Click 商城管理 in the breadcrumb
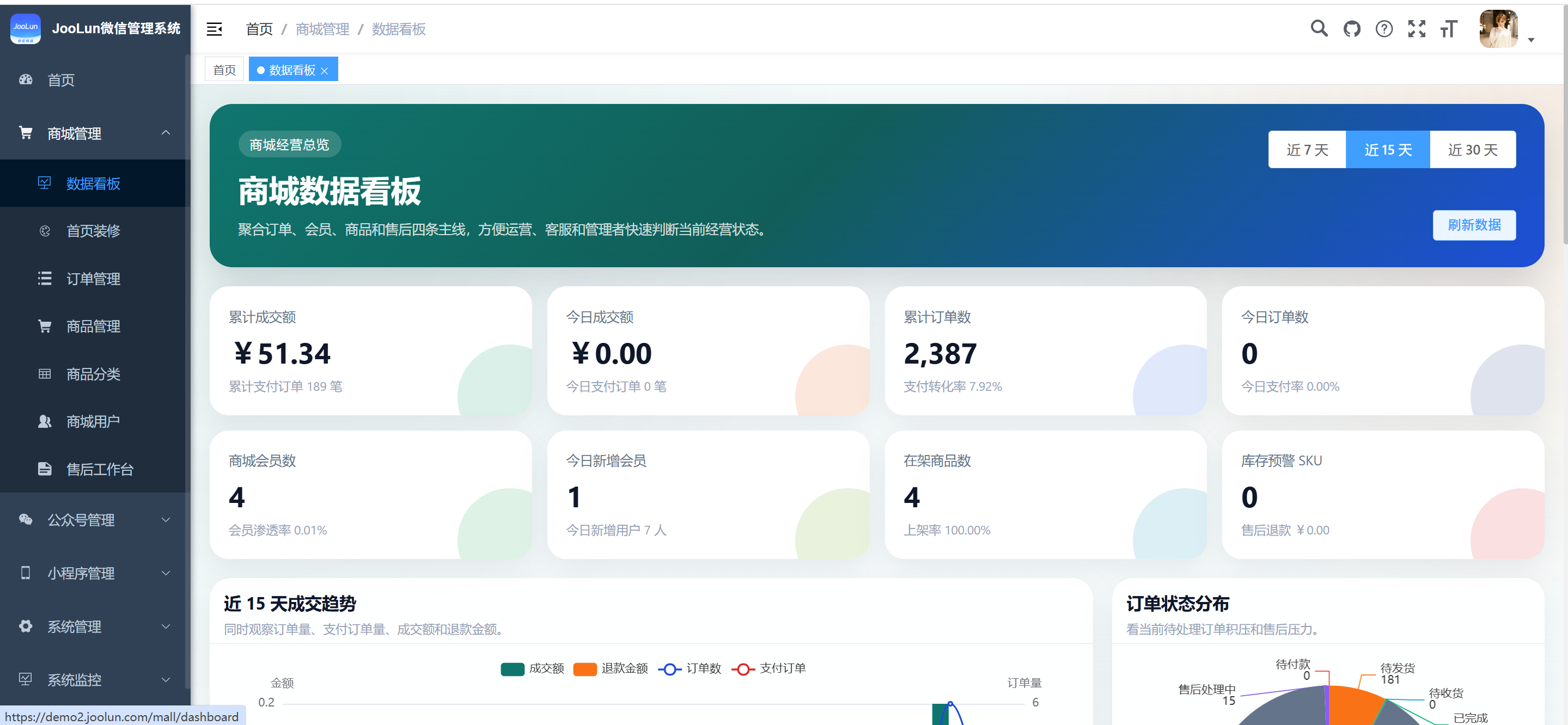The width and height of the screenshot is (1568, 725). click(x=322, y=29)
